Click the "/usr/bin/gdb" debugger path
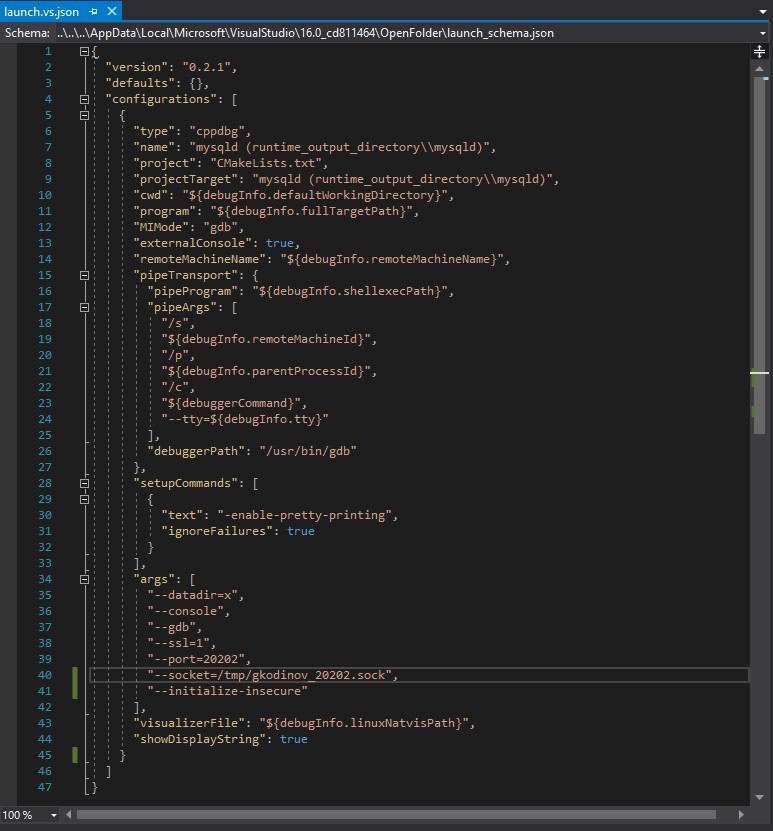This screenshot has height=831, width=773. (x=308, y=451)
